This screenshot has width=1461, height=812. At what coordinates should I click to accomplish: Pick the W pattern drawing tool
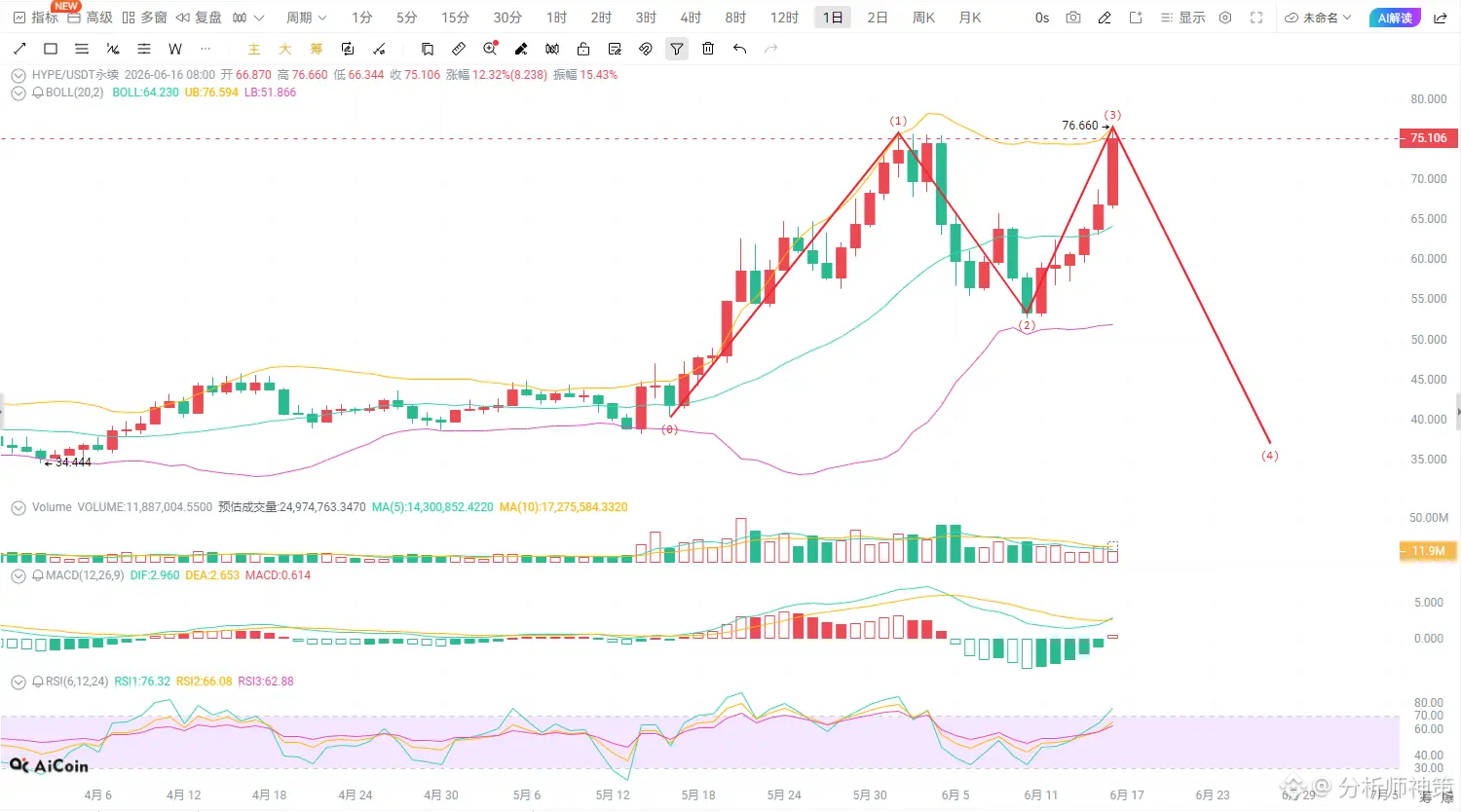click(175, 49)
